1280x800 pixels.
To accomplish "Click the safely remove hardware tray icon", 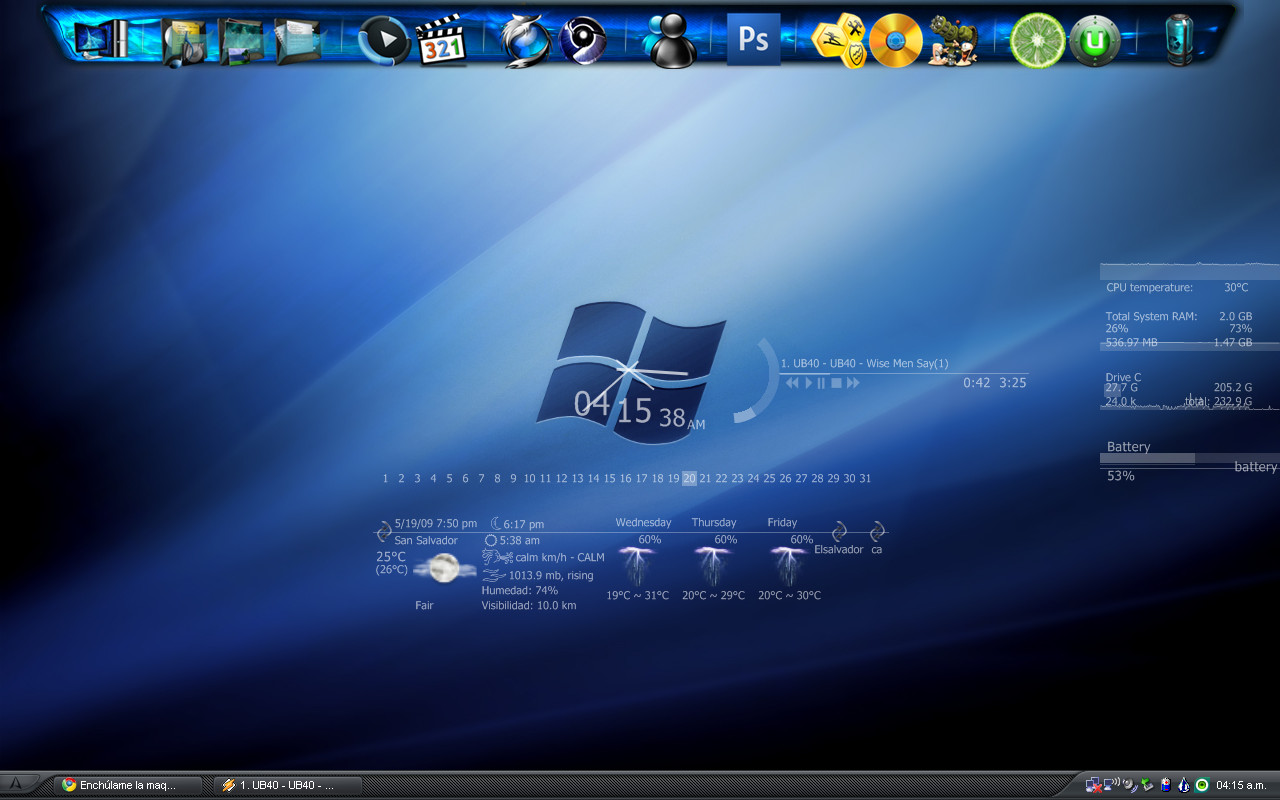I will pyautogui.click(x=1148, y=786).
